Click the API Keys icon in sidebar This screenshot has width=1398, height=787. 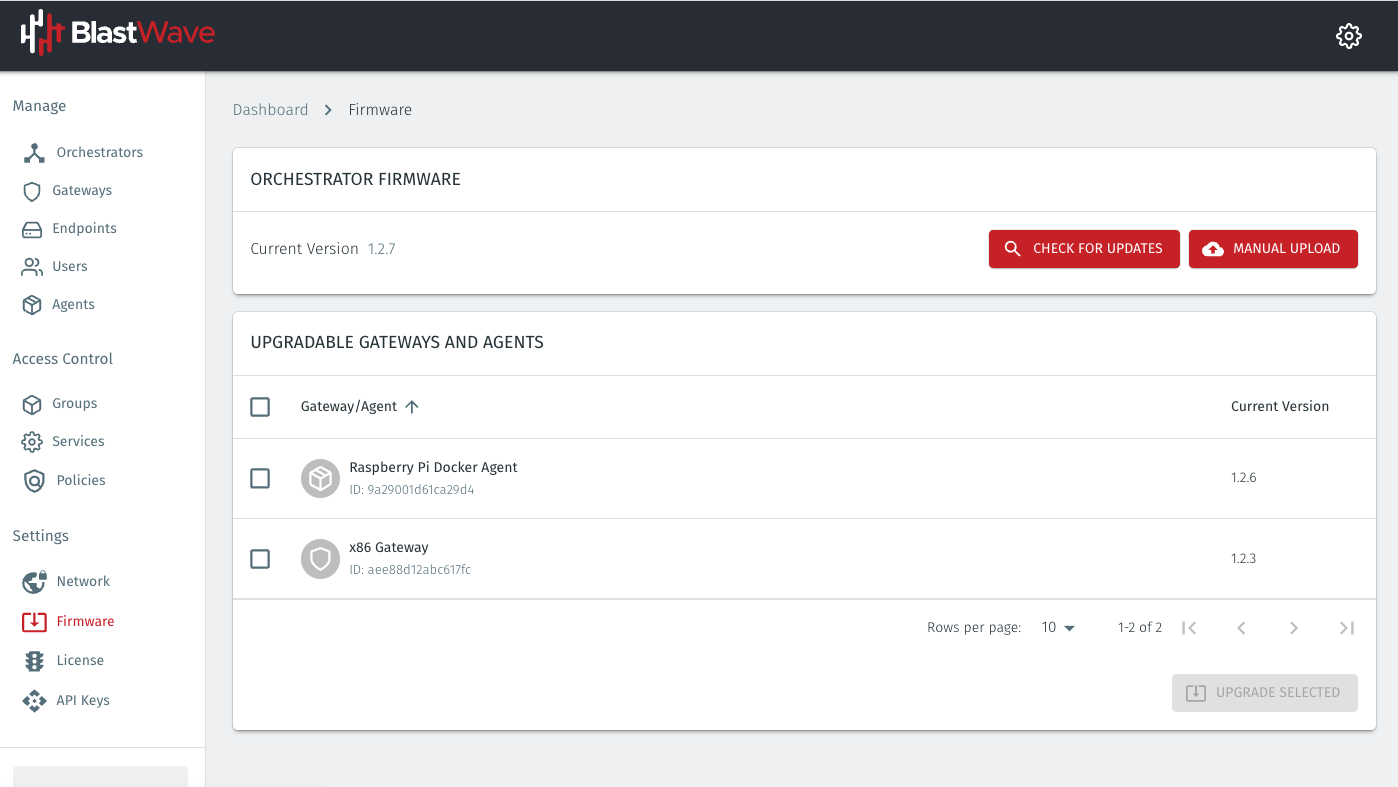(x=34, y=701)
